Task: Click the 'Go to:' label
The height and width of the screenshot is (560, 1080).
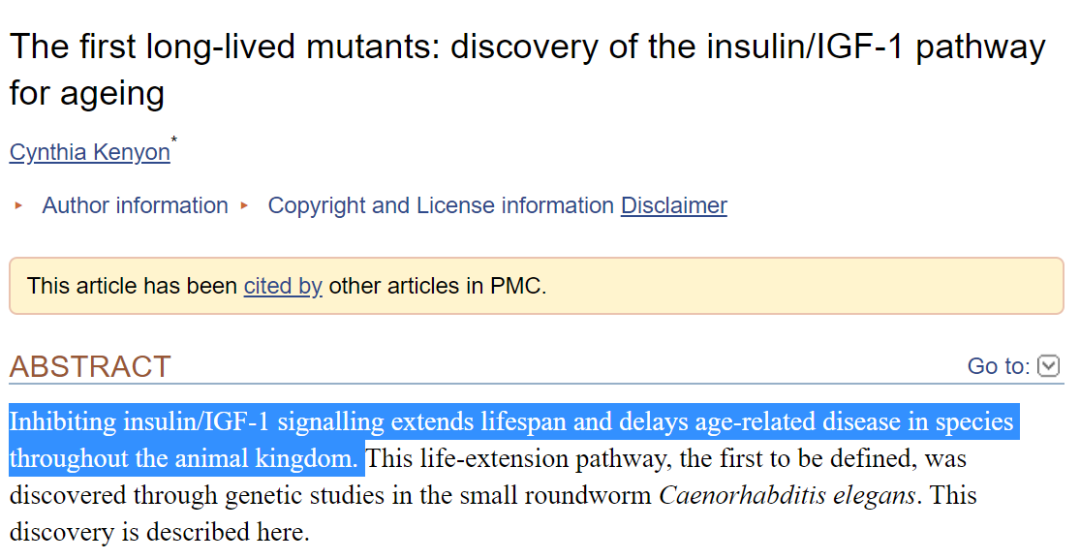Action: click(x=998, y=366)
